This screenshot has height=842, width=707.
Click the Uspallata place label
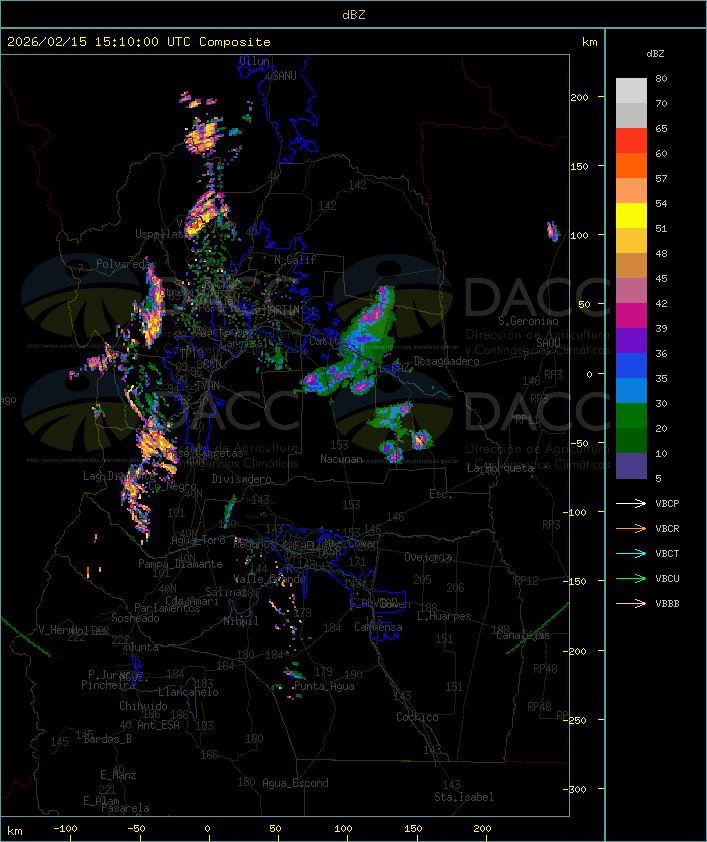[162, 234]
